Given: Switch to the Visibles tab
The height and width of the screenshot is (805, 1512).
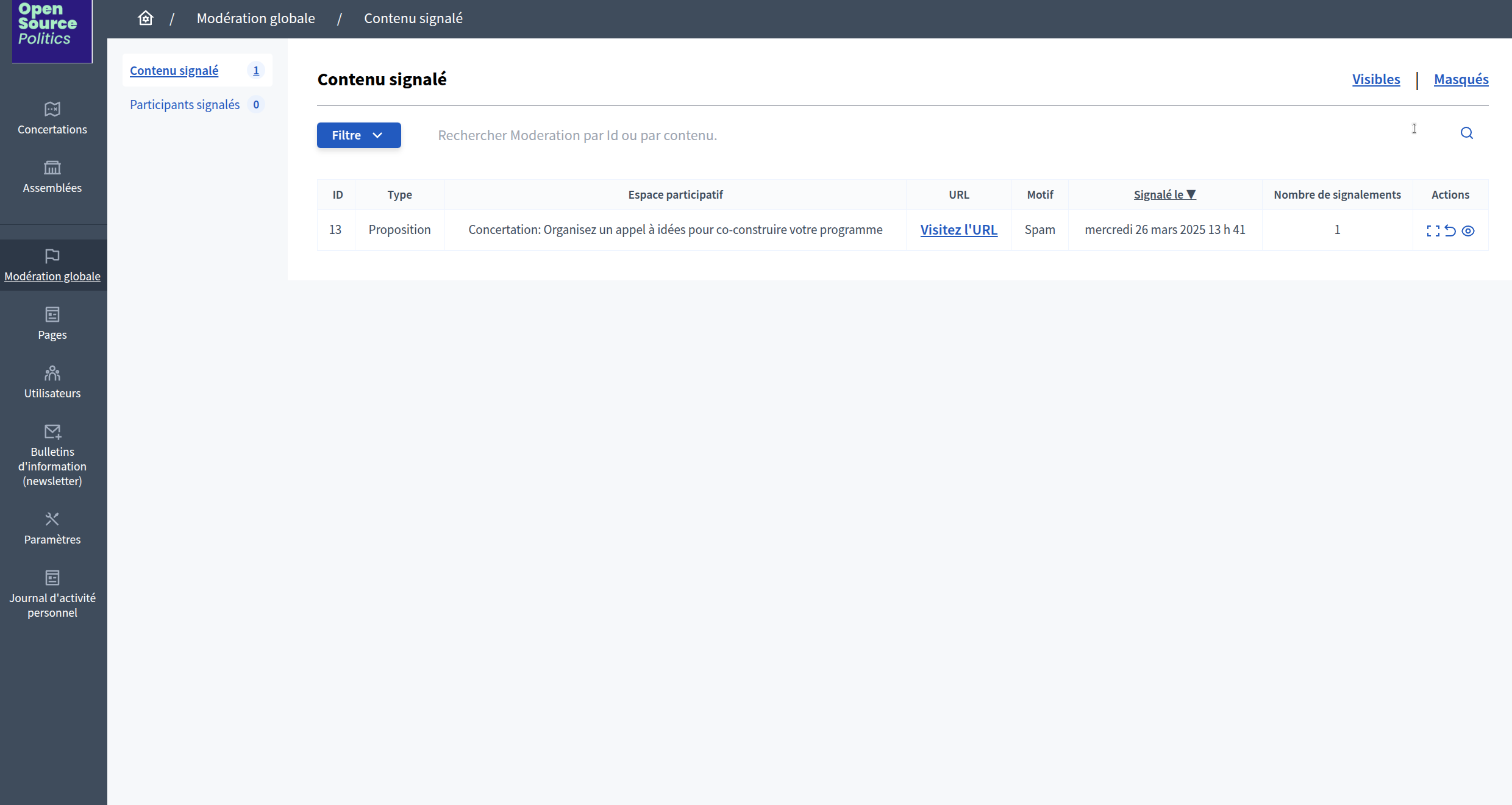Looking at the screenshot, I should point(1376,79).
